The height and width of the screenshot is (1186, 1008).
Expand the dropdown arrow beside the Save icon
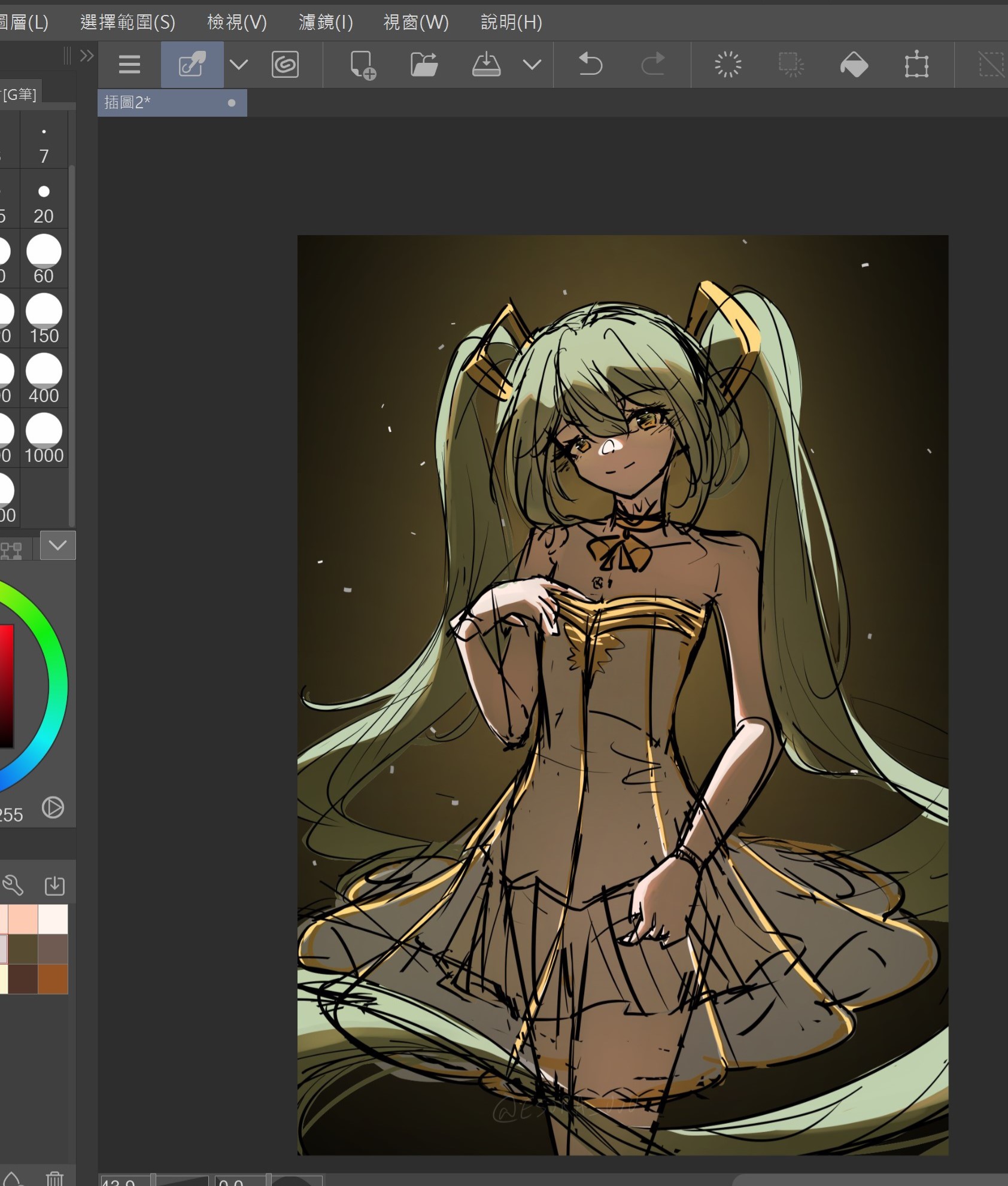[x=532, y=64]
